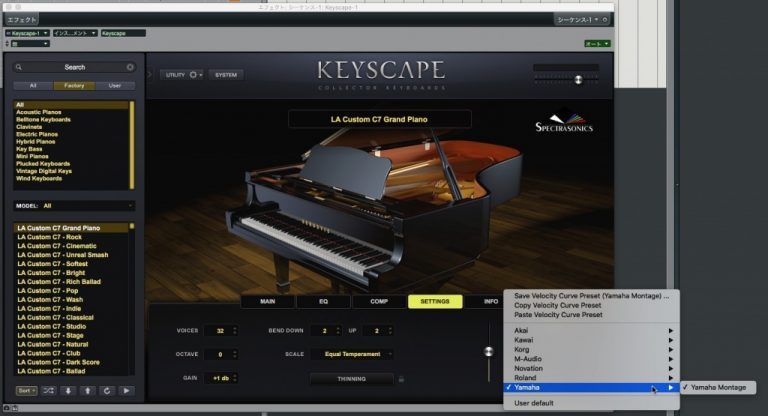768x416 pixels.
Task: Switch to the EQ tab
Action: coord(323,301)
